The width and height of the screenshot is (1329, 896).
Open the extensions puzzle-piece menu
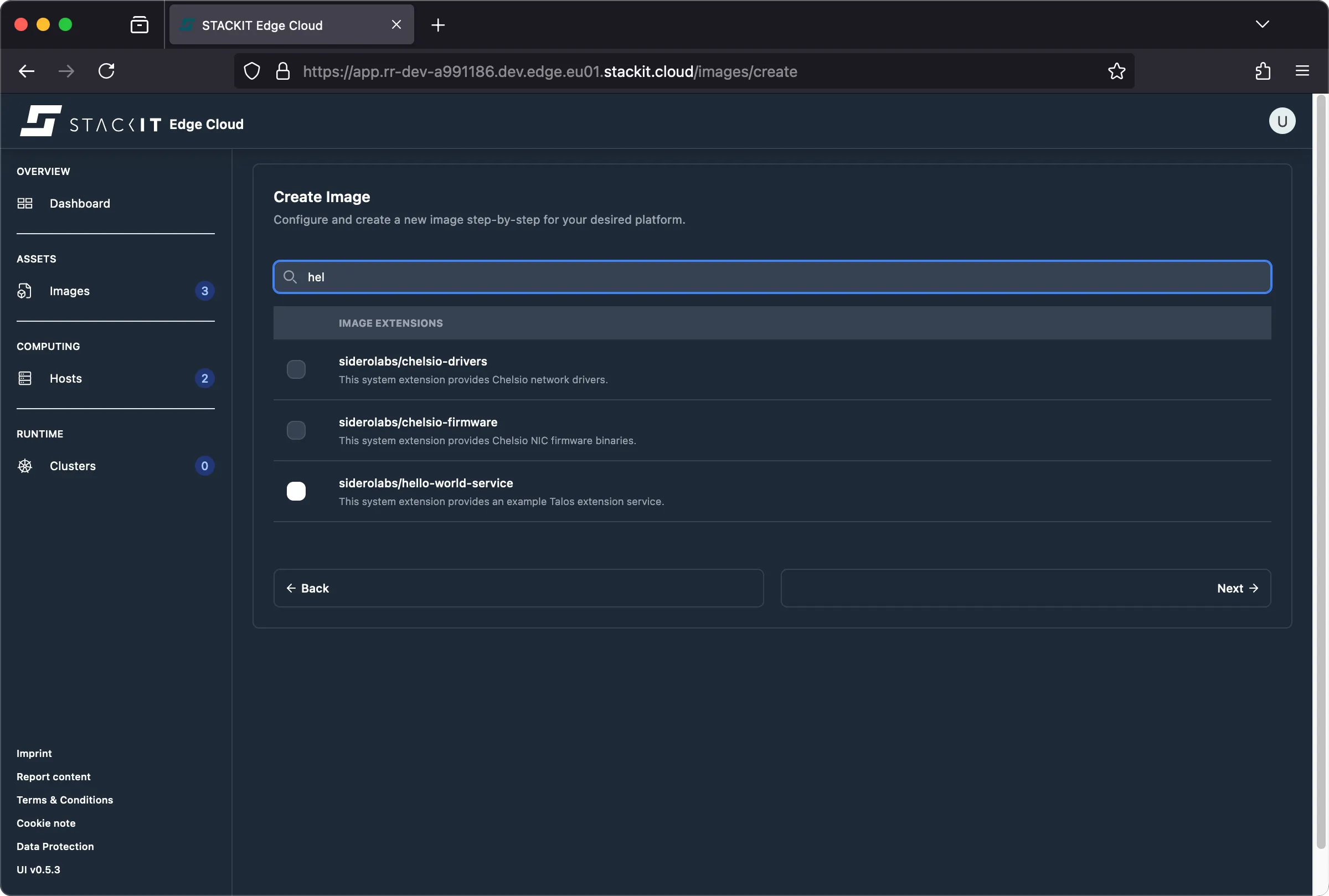(x=1263, y=70)
